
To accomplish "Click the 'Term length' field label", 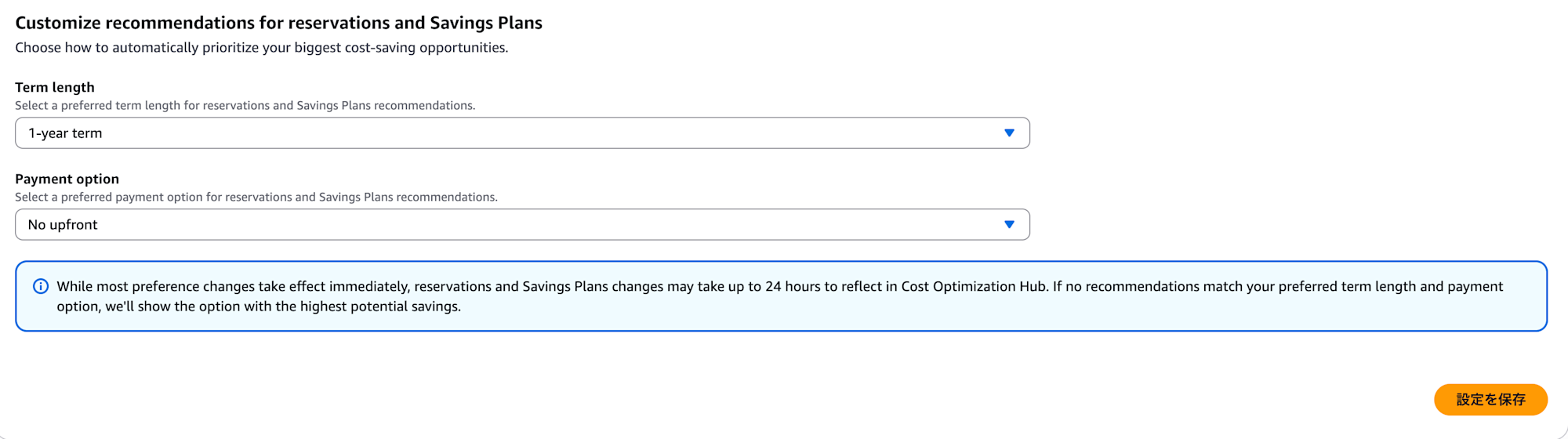I will 55,87.
